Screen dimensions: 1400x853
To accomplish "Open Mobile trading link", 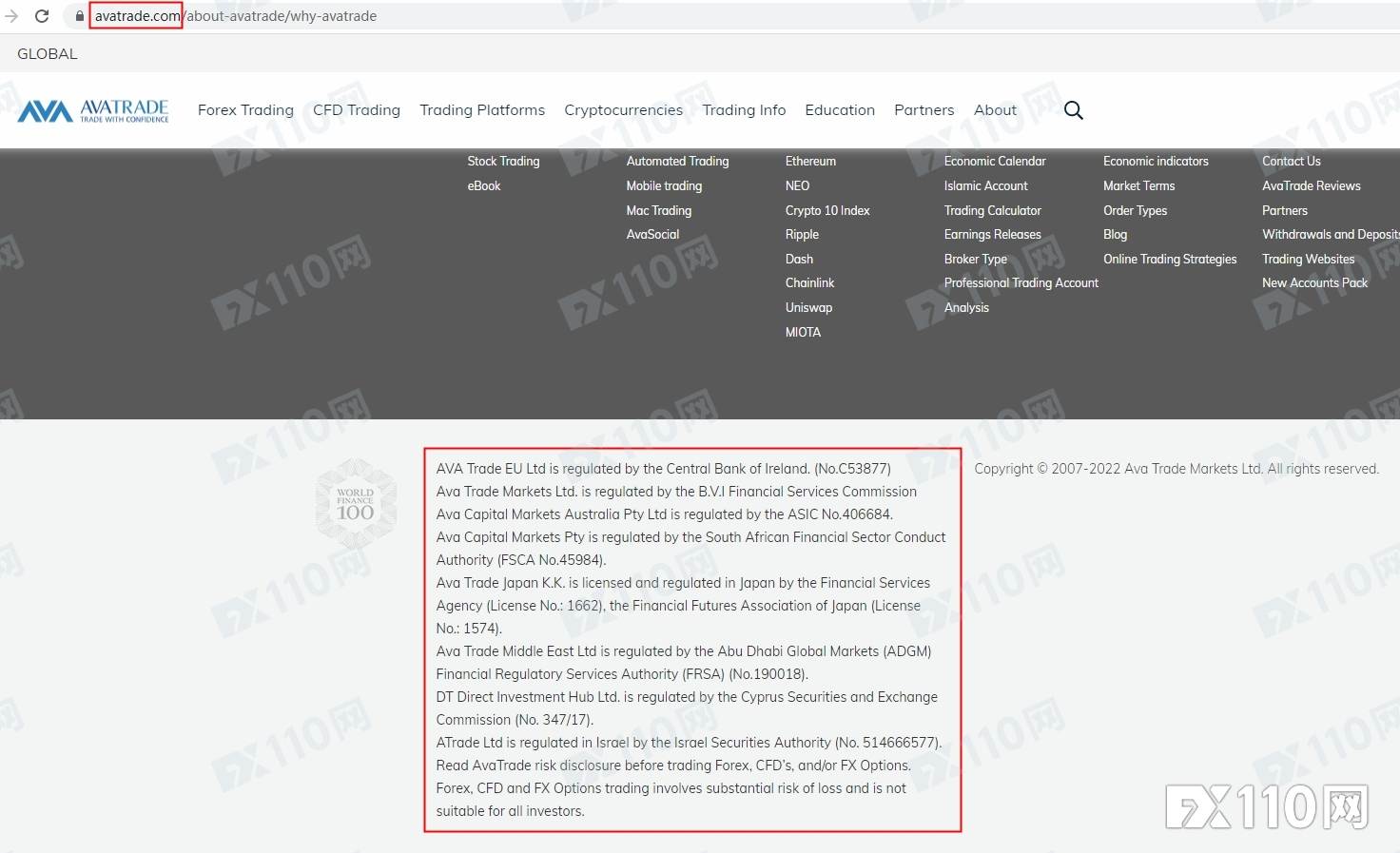I will [664, 186].
